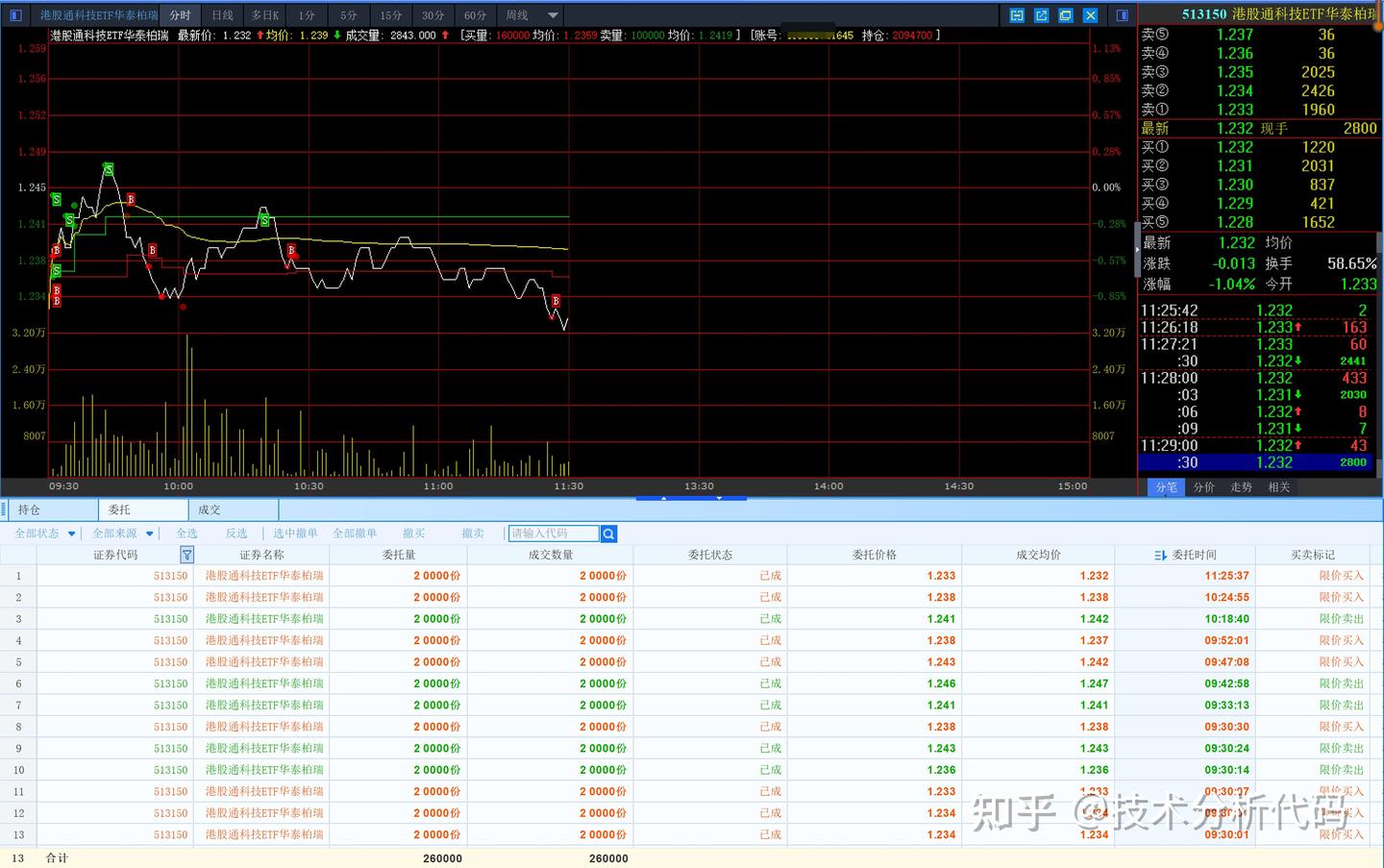Viewport: 1384px width, 868px height.
Task: Toggle the right quote panel icon
Action: point(1122,15)
